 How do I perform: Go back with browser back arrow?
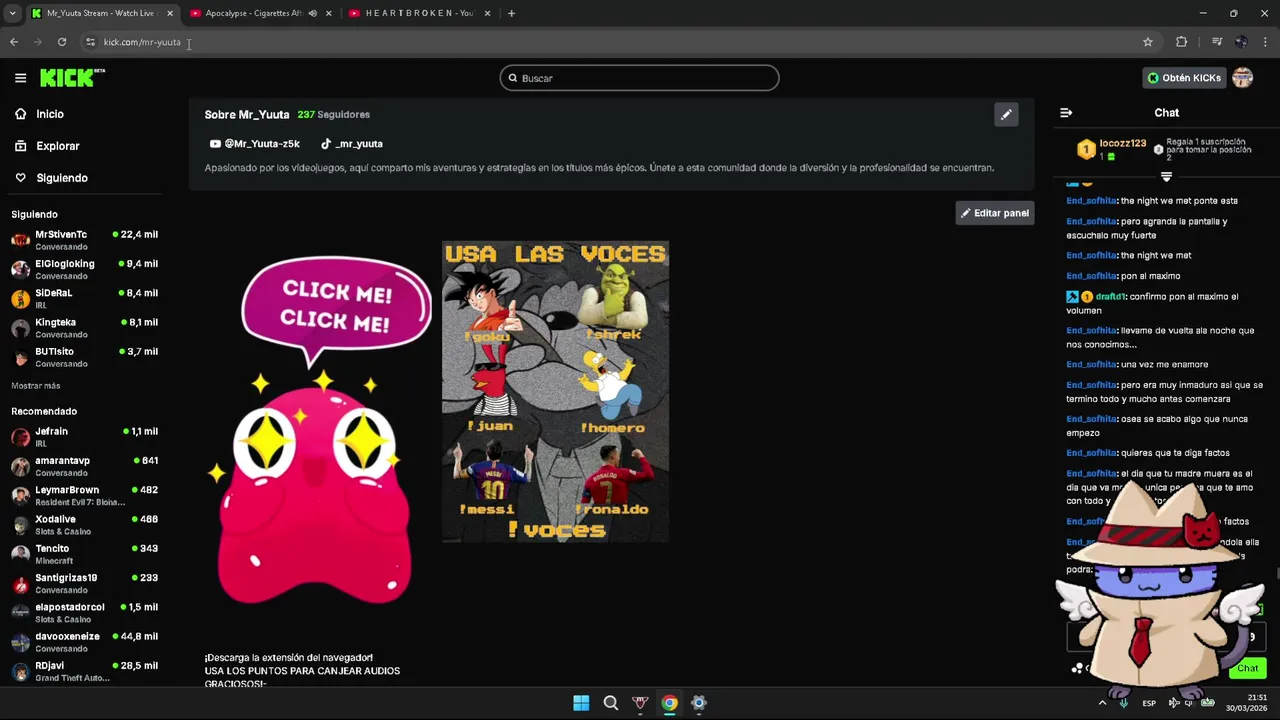pos(14,42)
